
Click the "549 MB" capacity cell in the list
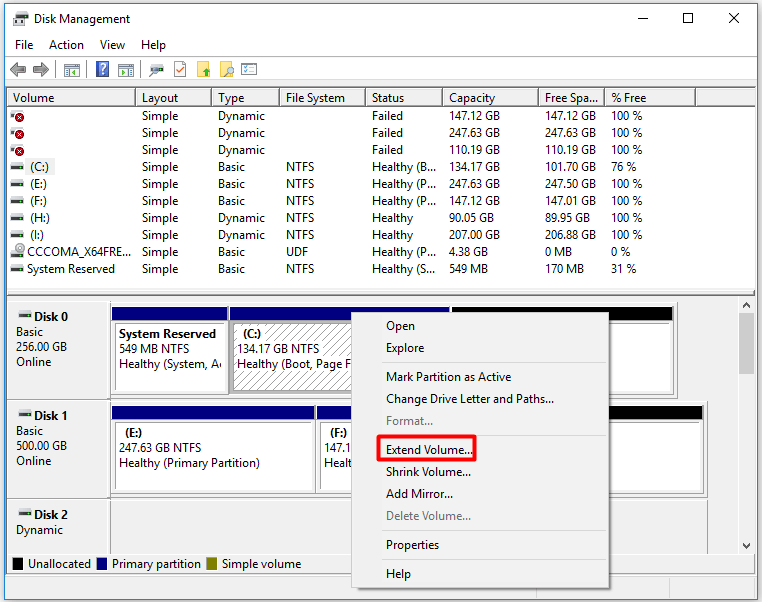tap(468, 269)
